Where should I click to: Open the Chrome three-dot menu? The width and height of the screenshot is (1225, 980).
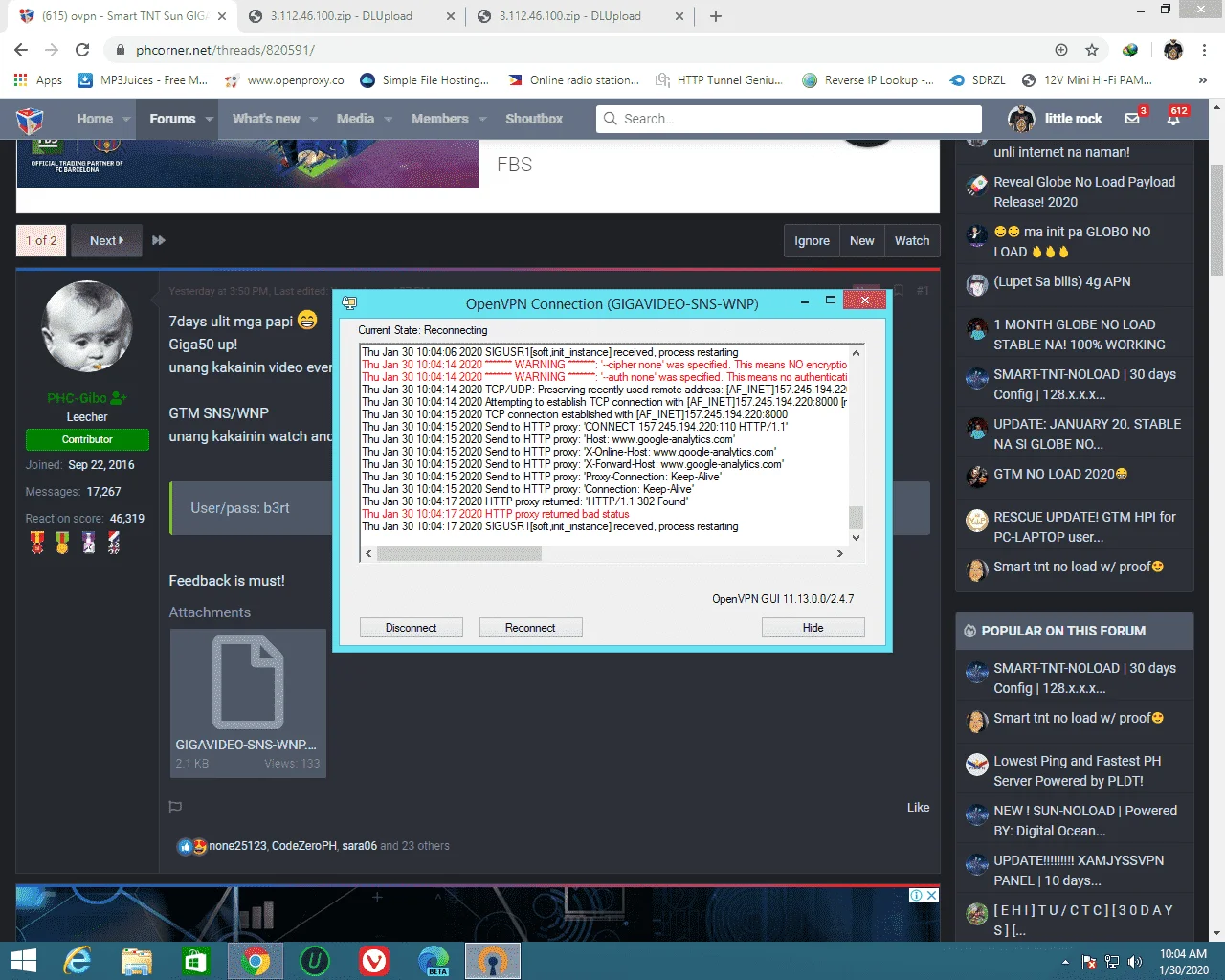pyautogui.click(x=1205, y=50)
